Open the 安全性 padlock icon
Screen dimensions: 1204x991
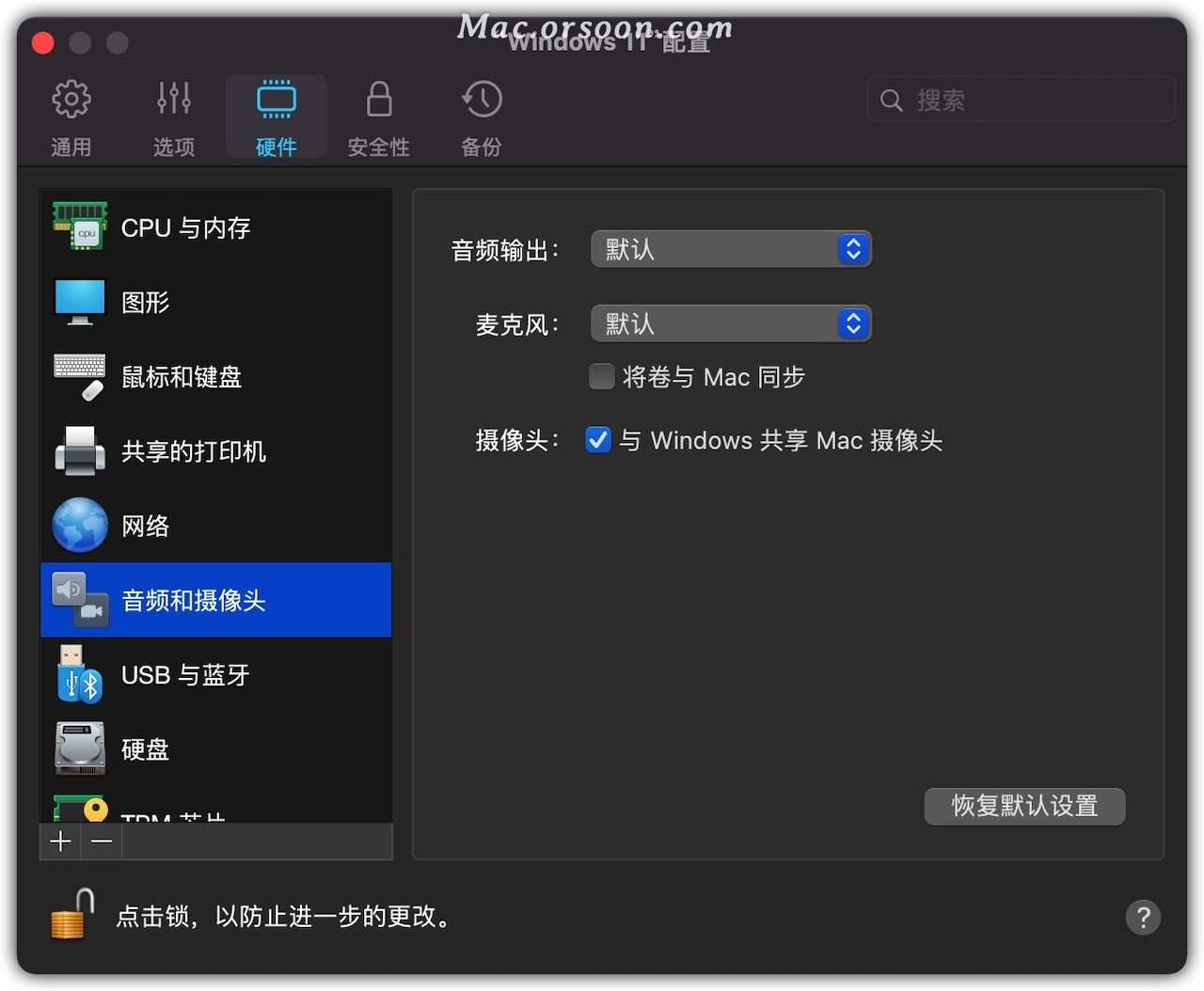[x=379, y=99]
